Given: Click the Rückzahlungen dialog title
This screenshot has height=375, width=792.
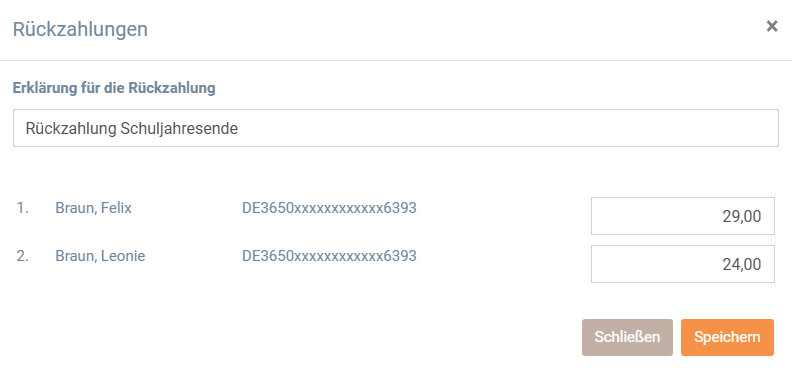Looking at the screenshot, I should (80, 29).
